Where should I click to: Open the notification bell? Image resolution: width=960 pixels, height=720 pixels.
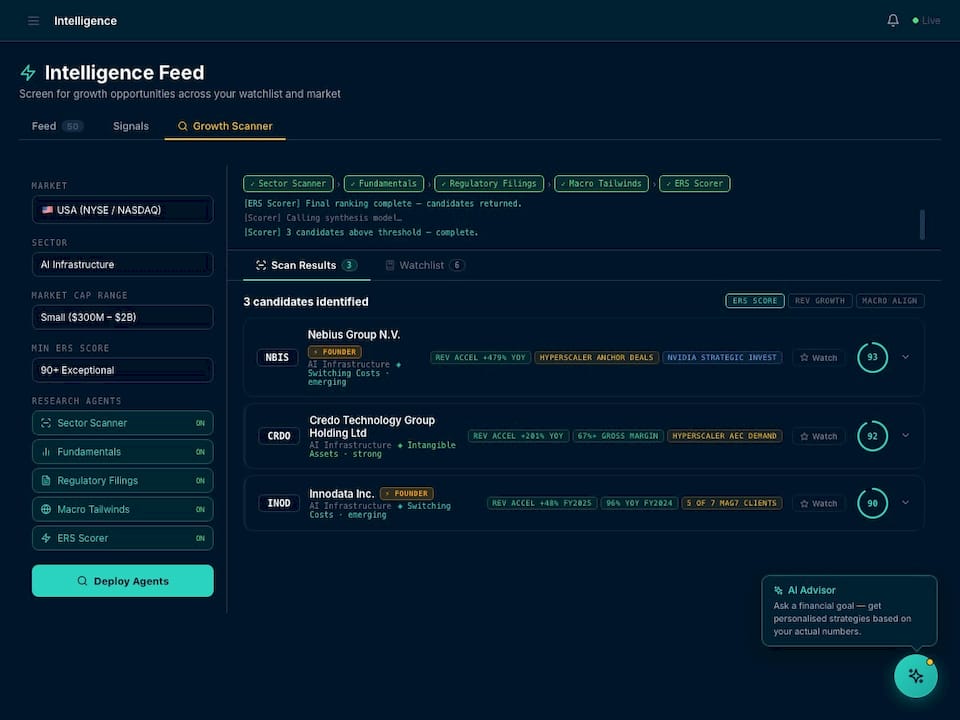[x=892, y=20]
